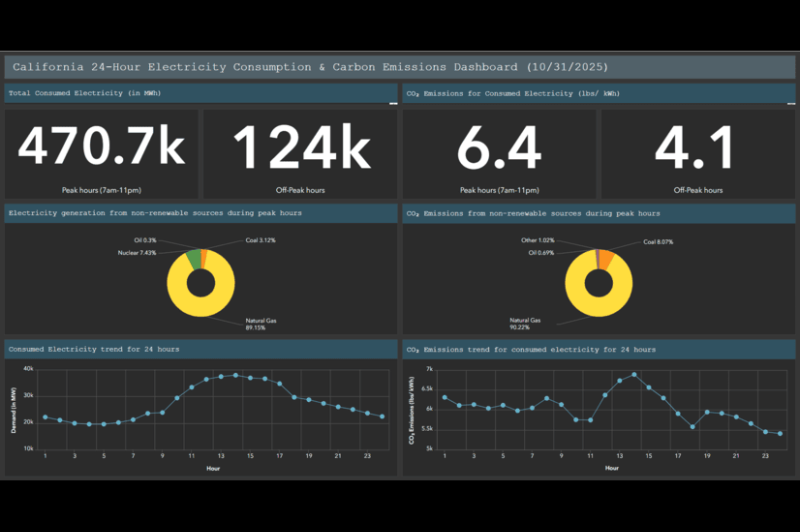The height and width of the screenshot is (532, 800).
Task: Click the 6.4 peak hours CO₂ emissions indicator
Action: point(499,148)
